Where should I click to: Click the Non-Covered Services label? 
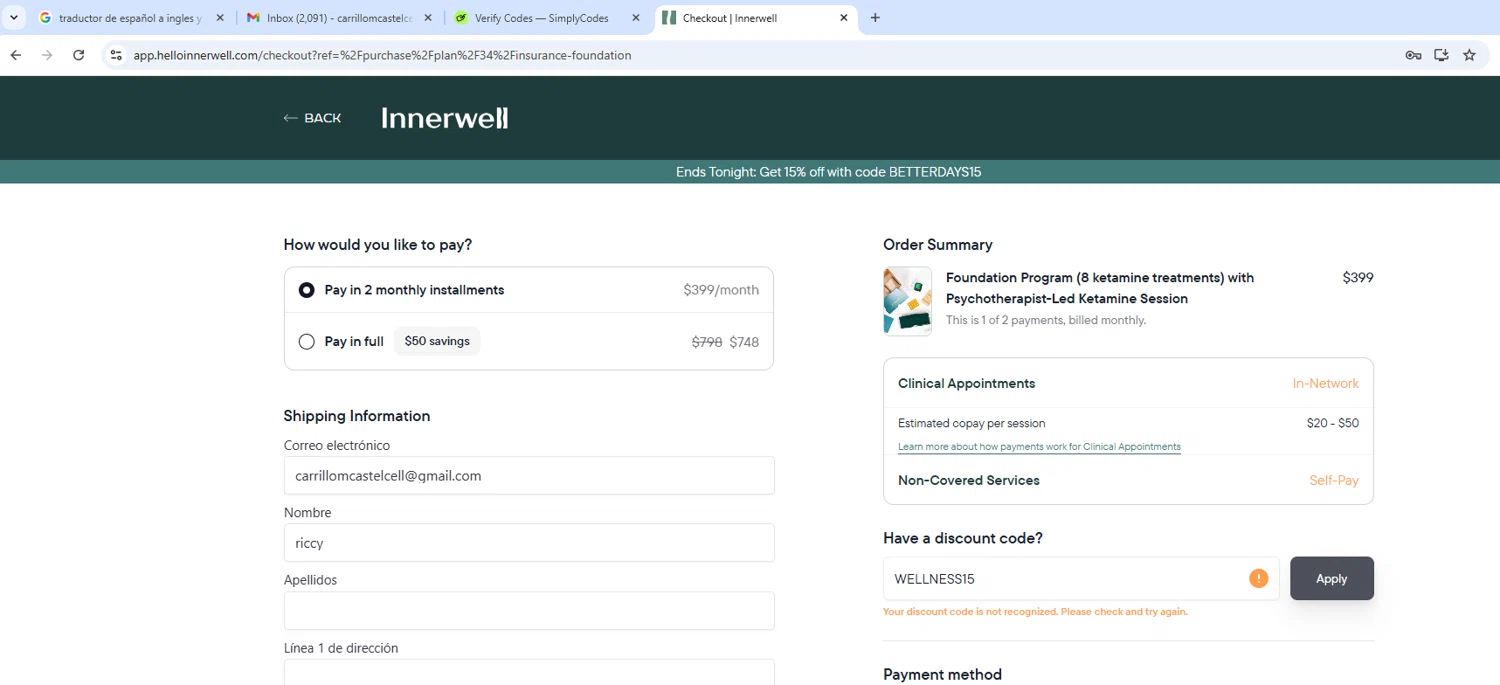coord(969,481)
